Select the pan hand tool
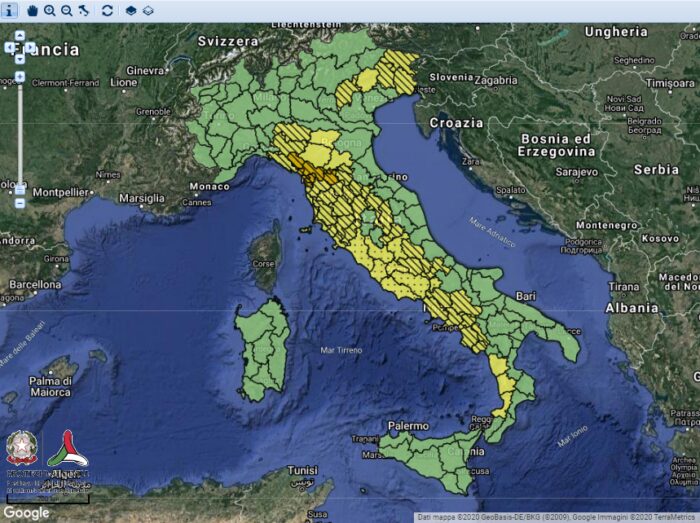 click(32, 10)
